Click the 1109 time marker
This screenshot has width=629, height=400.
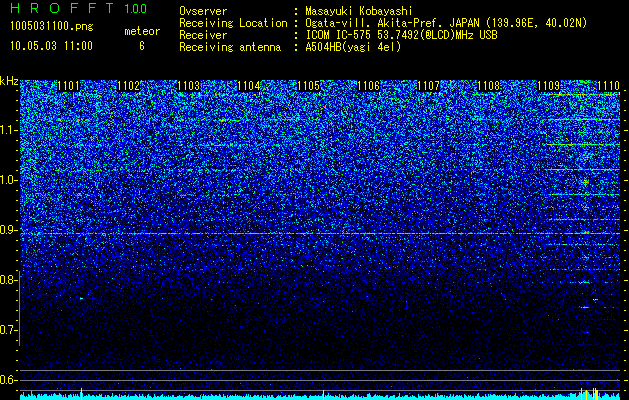click(548, 86)
